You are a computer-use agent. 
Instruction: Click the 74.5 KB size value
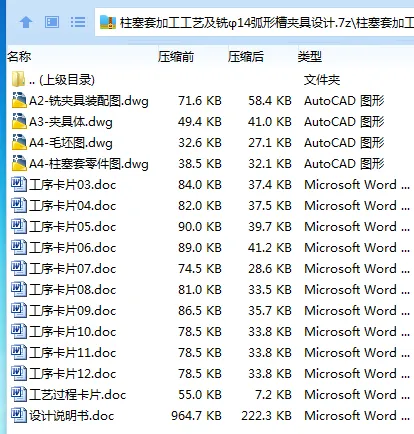pos(200,269)
